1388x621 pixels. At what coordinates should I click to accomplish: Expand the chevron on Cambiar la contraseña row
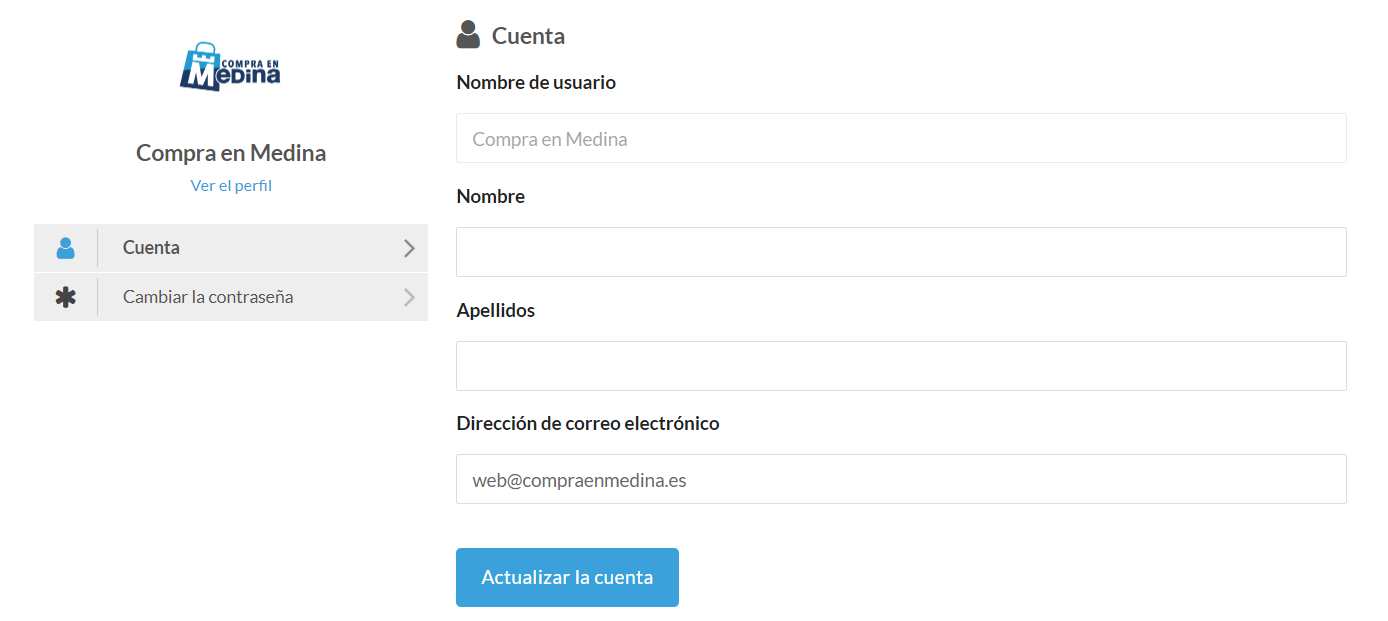[408, 297]
